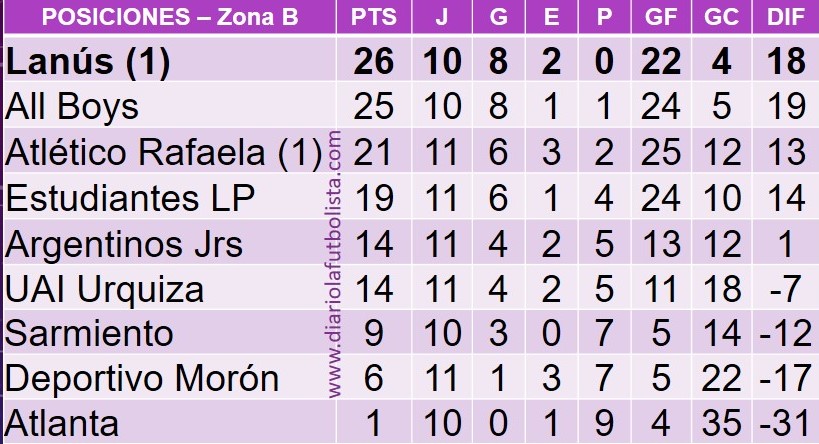
Task: Select the PTS column header
Action: [x=373, y=17]
